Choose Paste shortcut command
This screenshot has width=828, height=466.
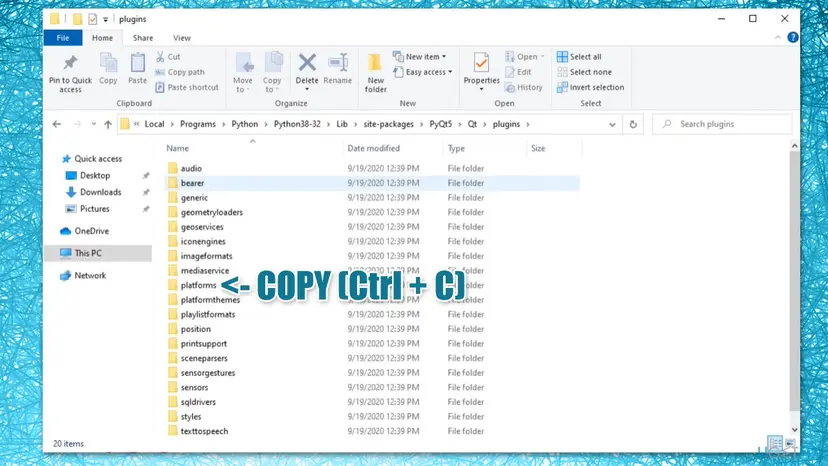187,87
